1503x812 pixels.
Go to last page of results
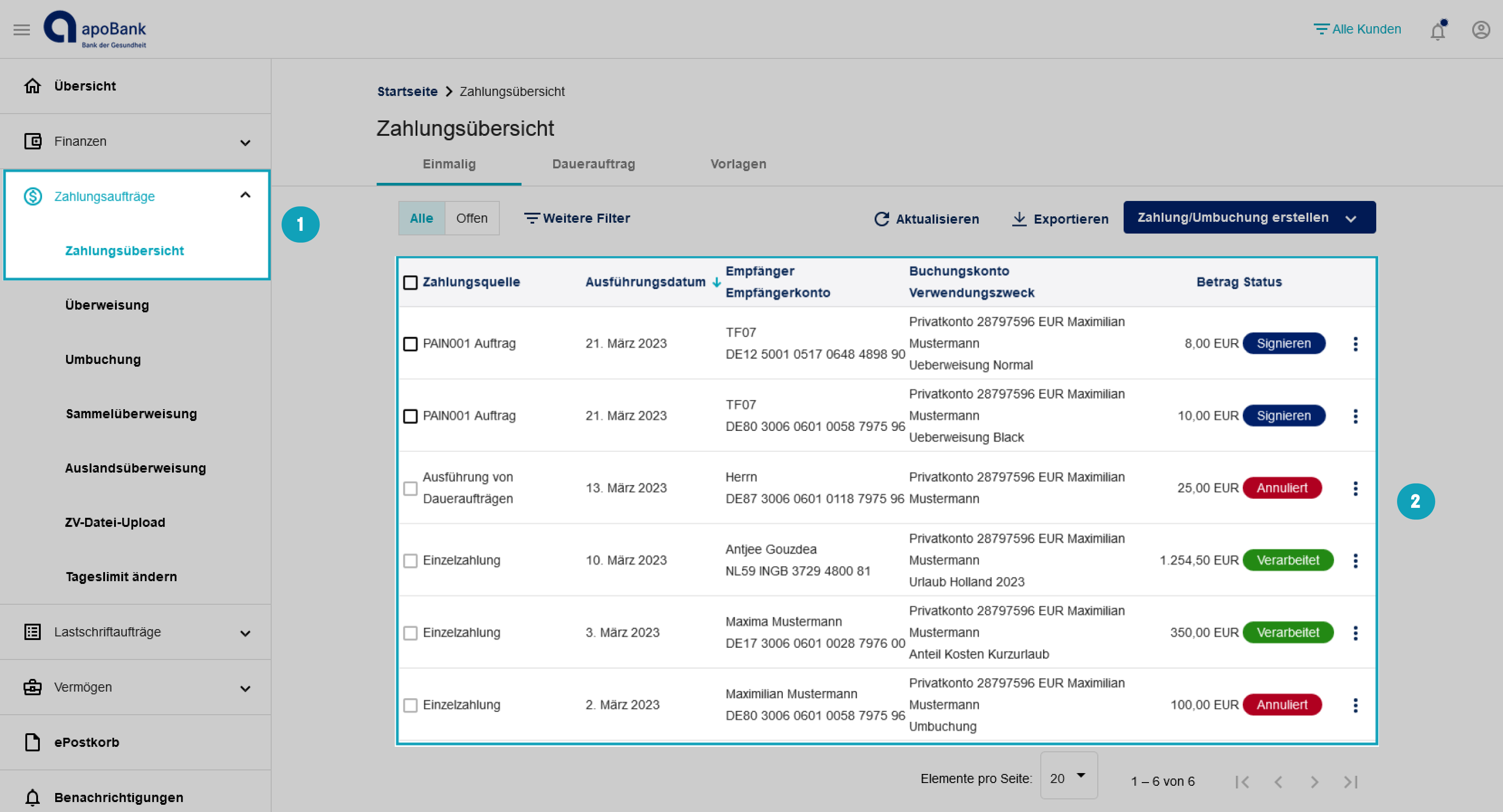(1351, 782)
